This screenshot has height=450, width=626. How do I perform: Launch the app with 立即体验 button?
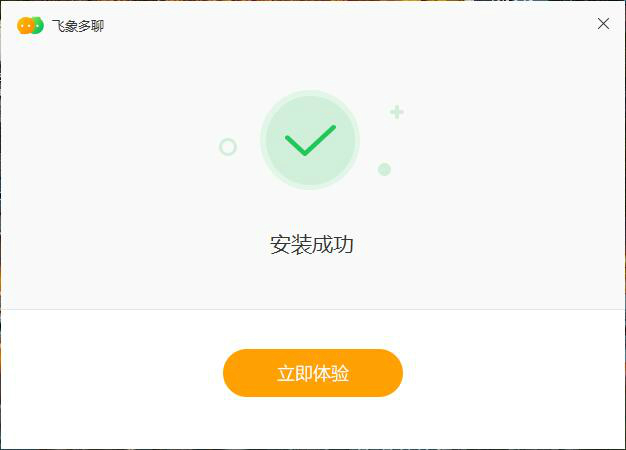click(x=313, y=373)
